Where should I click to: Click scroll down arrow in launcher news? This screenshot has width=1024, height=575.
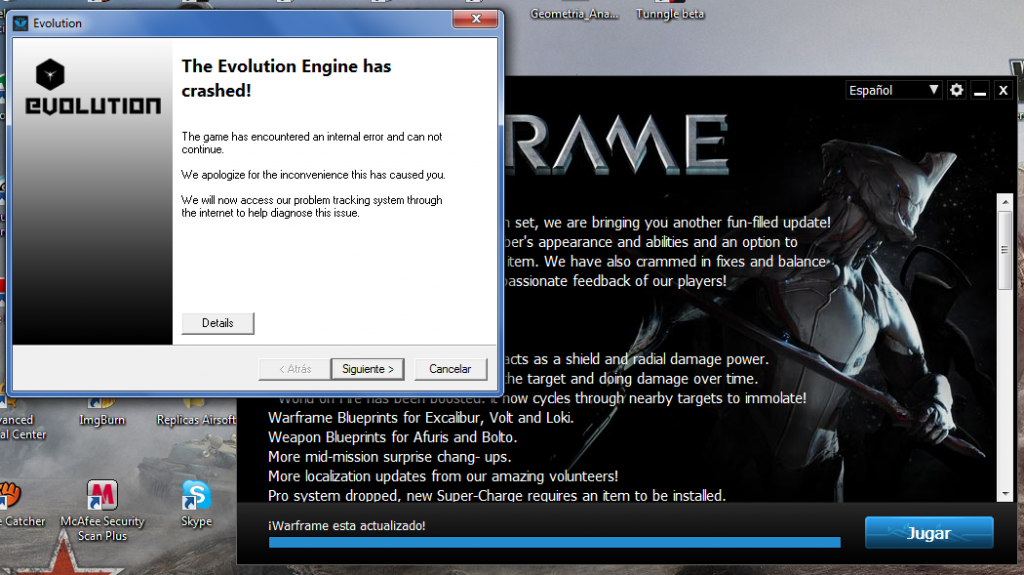tap(1006, 494)
